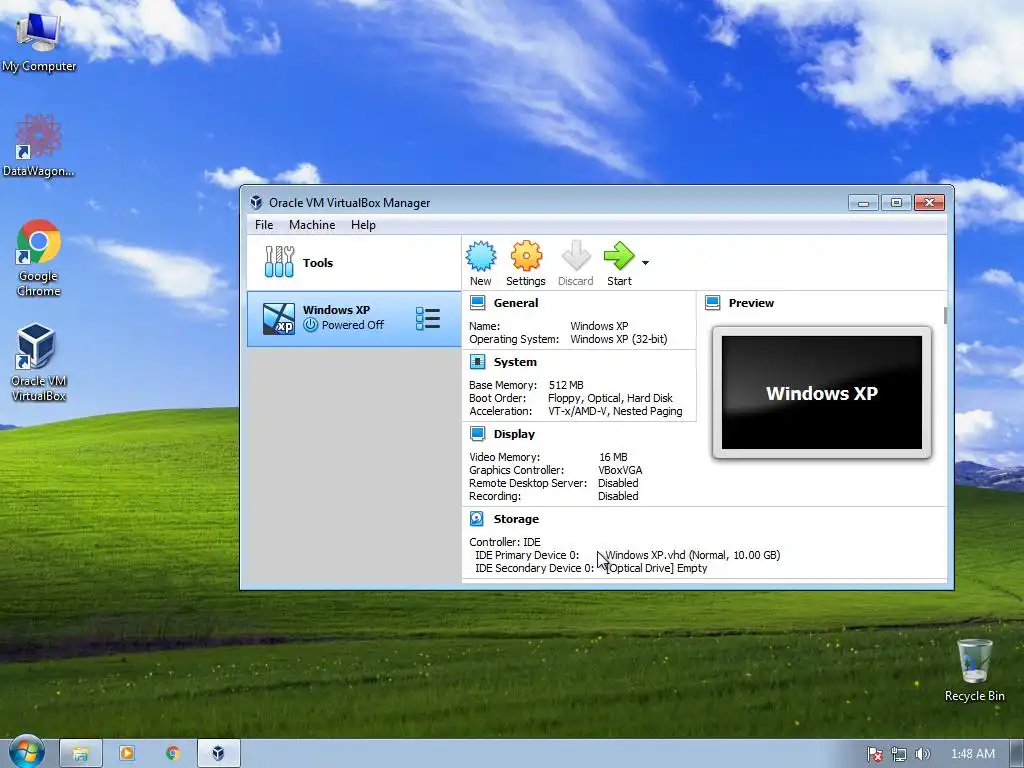
Task: Click the General section header
Action: [x=516, y=303]
